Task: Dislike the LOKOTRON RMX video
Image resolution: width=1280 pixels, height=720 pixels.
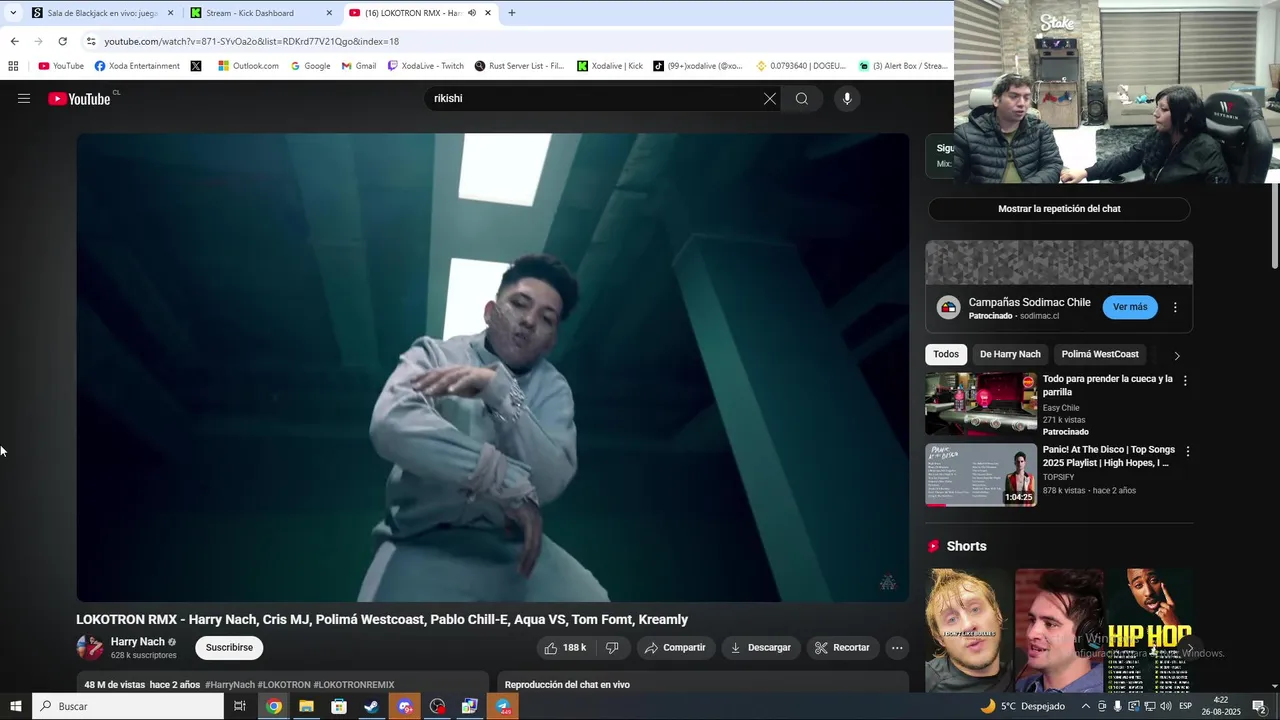Action: pos(612,648)
